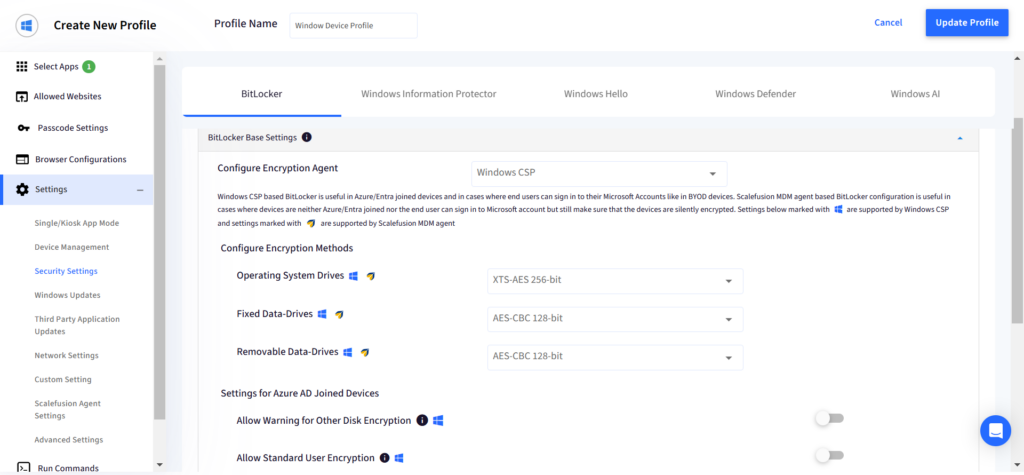Screen dimensions: 1024x475
Task: Click the Profile Name input field
Action: point(353,25)
